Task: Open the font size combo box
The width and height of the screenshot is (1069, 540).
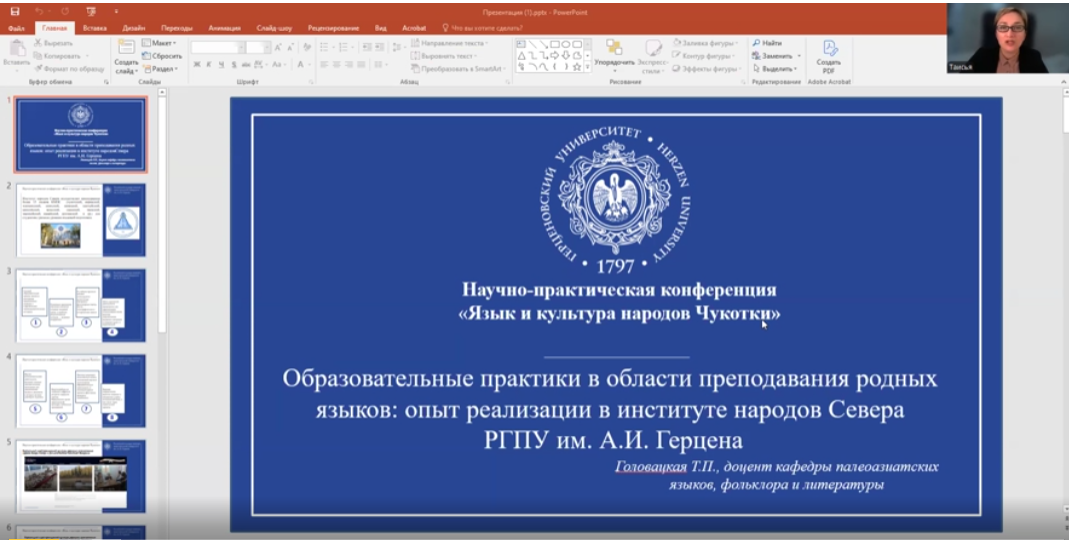Action: (258, 47)
